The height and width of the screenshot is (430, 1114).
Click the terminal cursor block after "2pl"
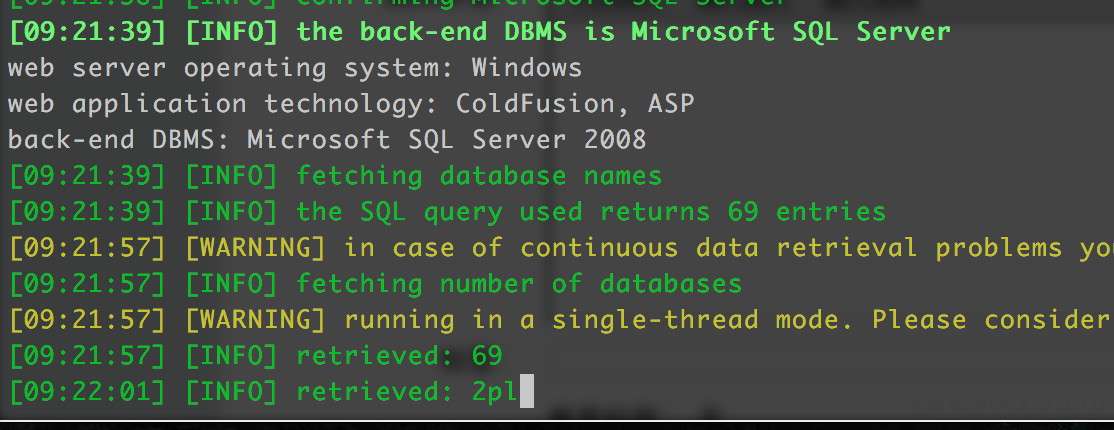click(526, 392)
